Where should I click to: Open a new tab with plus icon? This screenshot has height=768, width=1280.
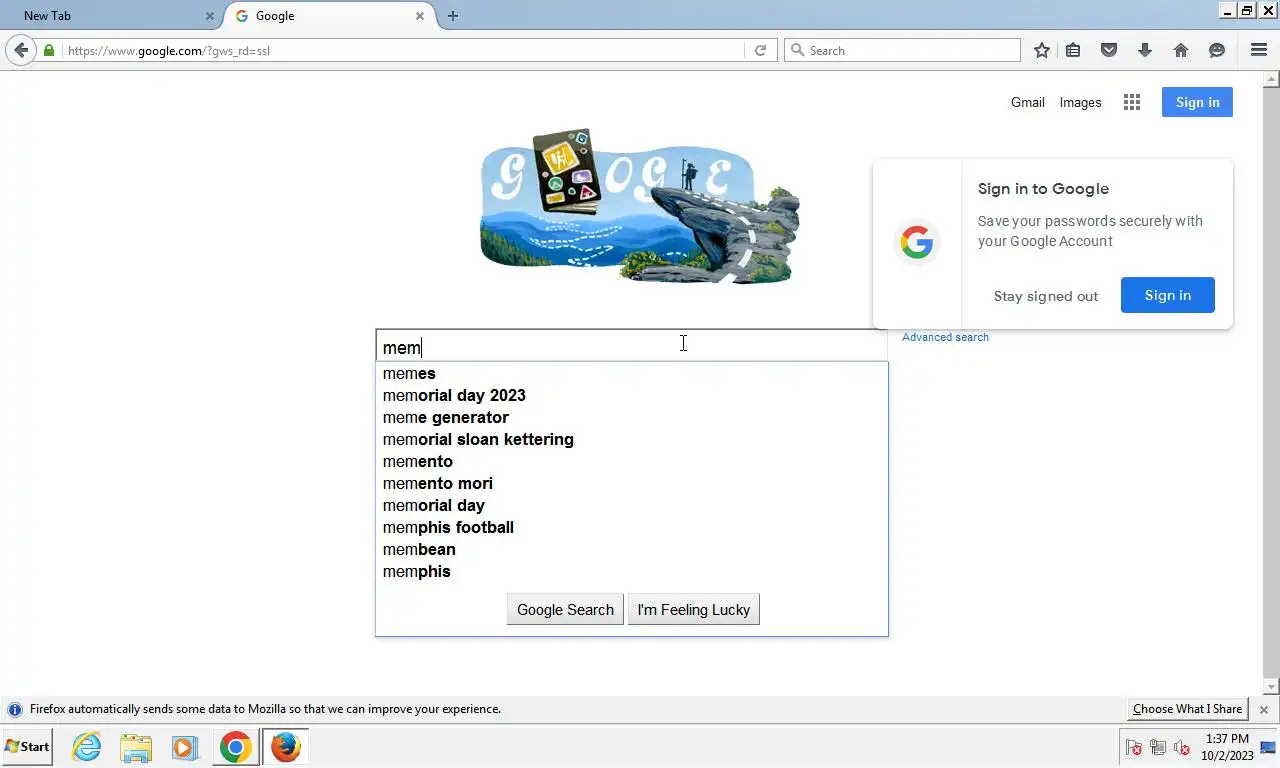point(453,16)
